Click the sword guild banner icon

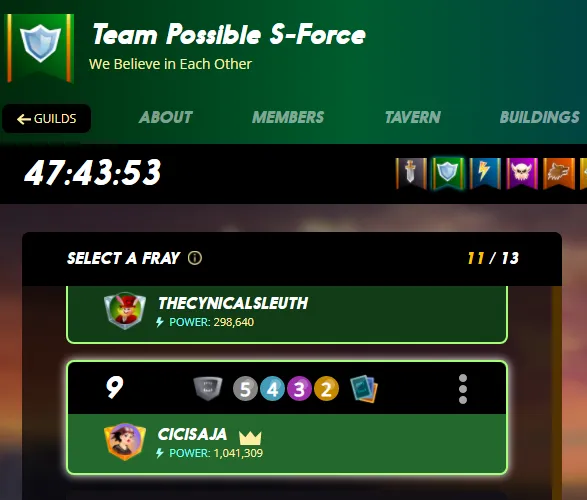411,174
